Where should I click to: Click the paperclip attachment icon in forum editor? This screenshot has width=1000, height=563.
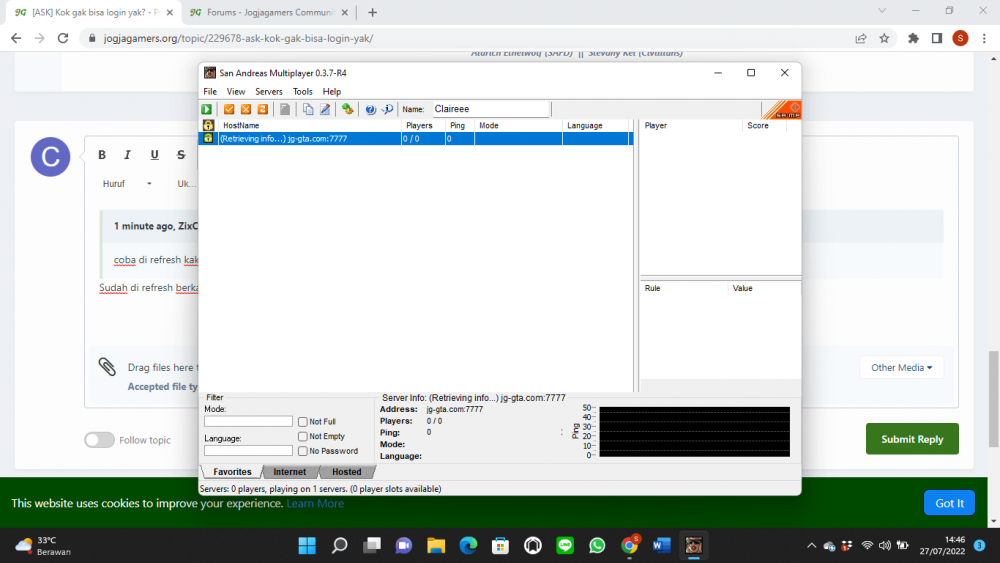[107, 367]
